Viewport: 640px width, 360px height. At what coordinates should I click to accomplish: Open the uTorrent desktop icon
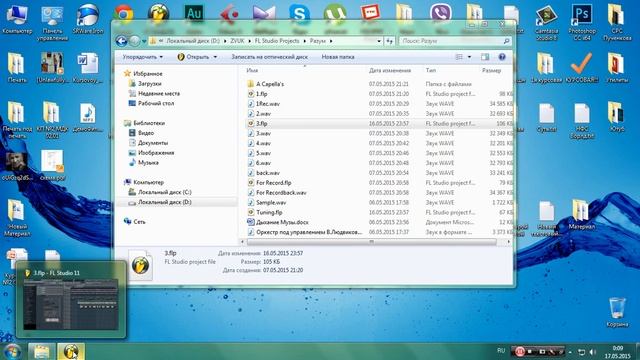[x=335, y=14]
